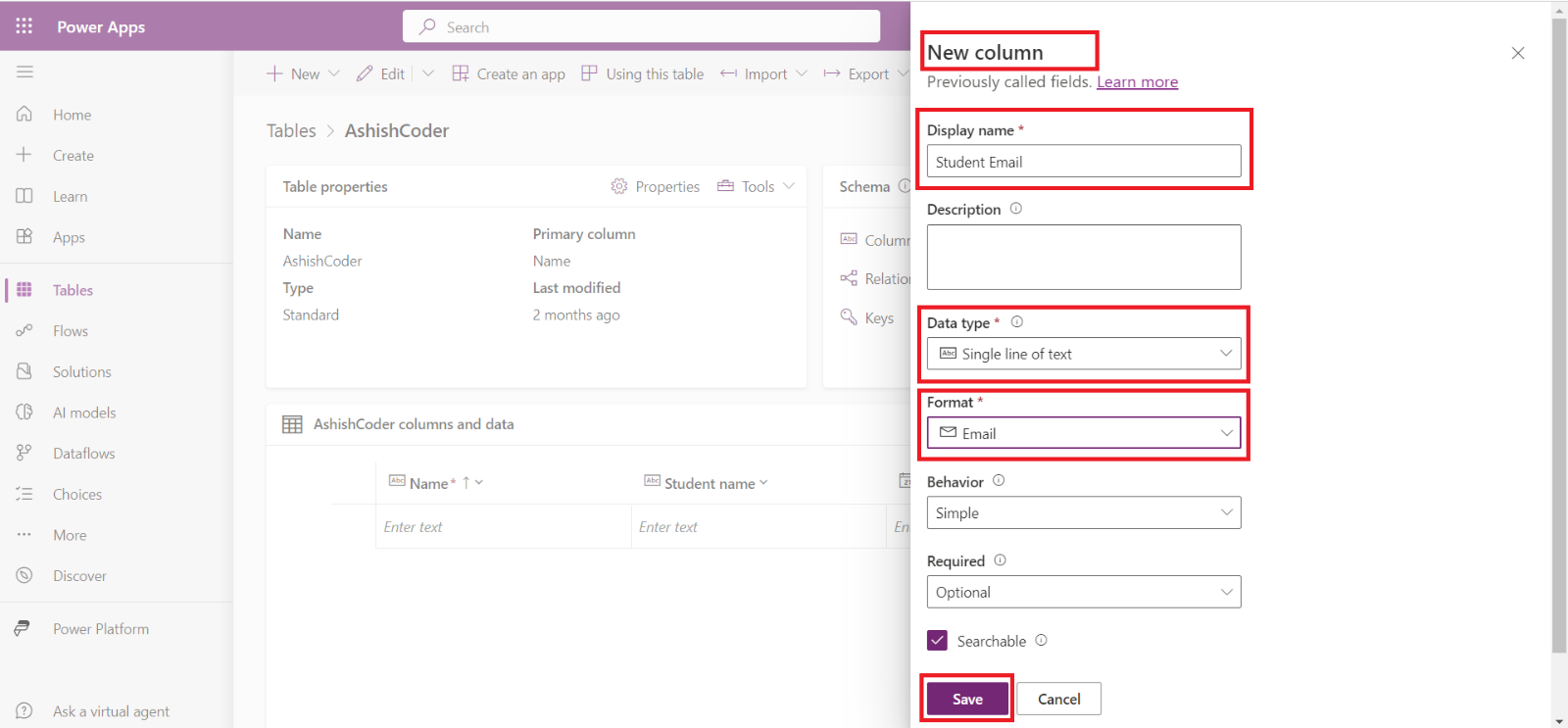This screenshot has height=728, width=1568.
Task: Open the Format dropdown showing Email
Action: [x=1083, y=433]
